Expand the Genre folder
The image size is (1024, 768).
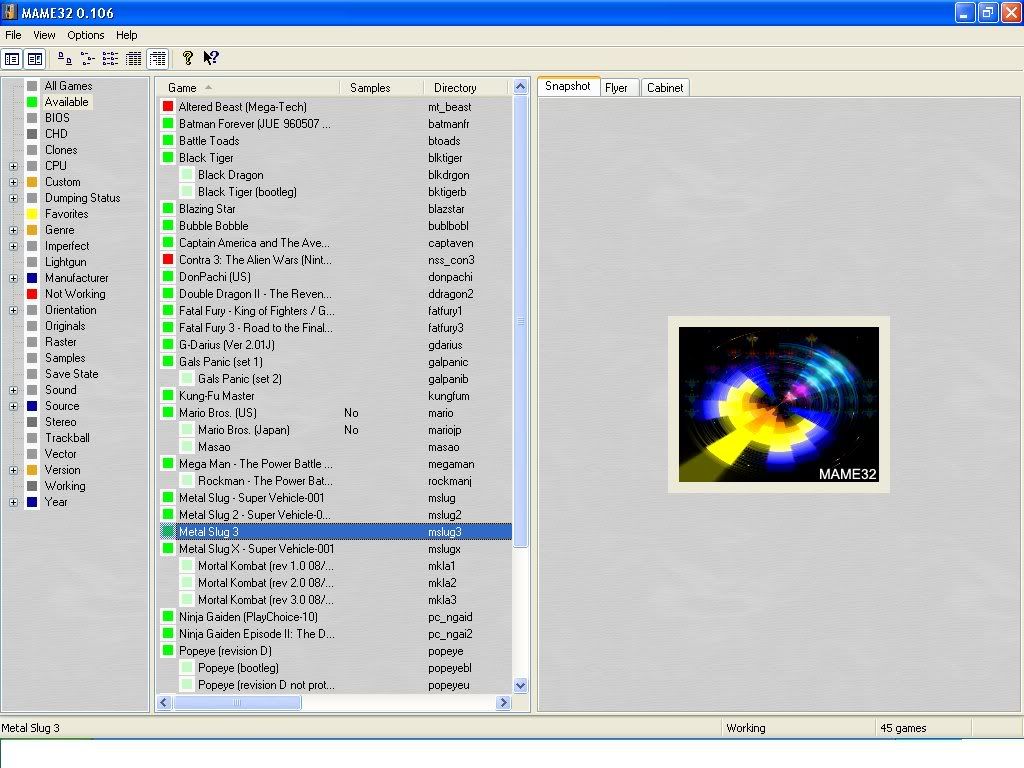click(13, 230)
